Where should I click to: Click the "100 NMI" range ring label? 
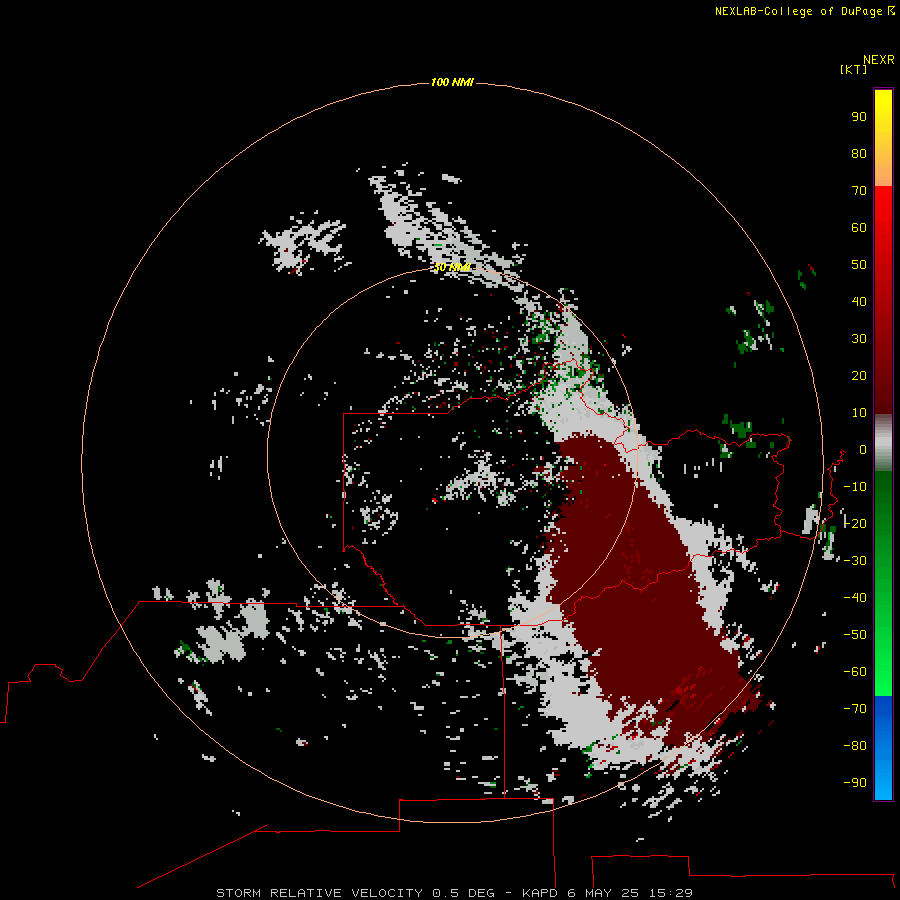[x=452, y=83]
